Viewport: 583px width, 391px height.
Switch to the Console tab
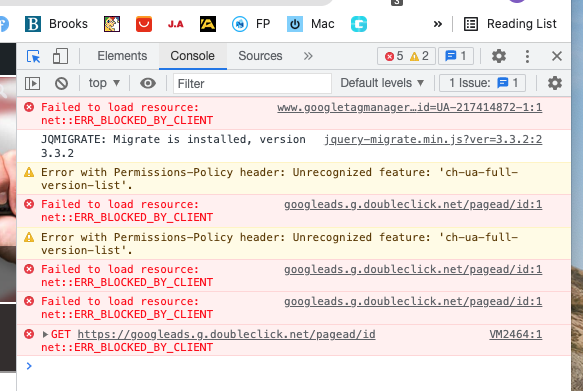pyautogui.click(x=193, y=56)
